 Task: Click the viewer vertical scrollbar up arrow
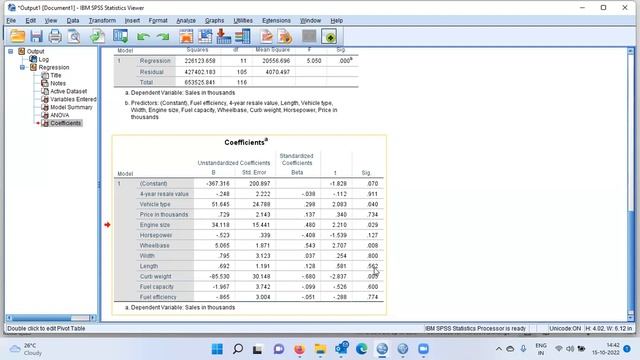tap(631, 51)
